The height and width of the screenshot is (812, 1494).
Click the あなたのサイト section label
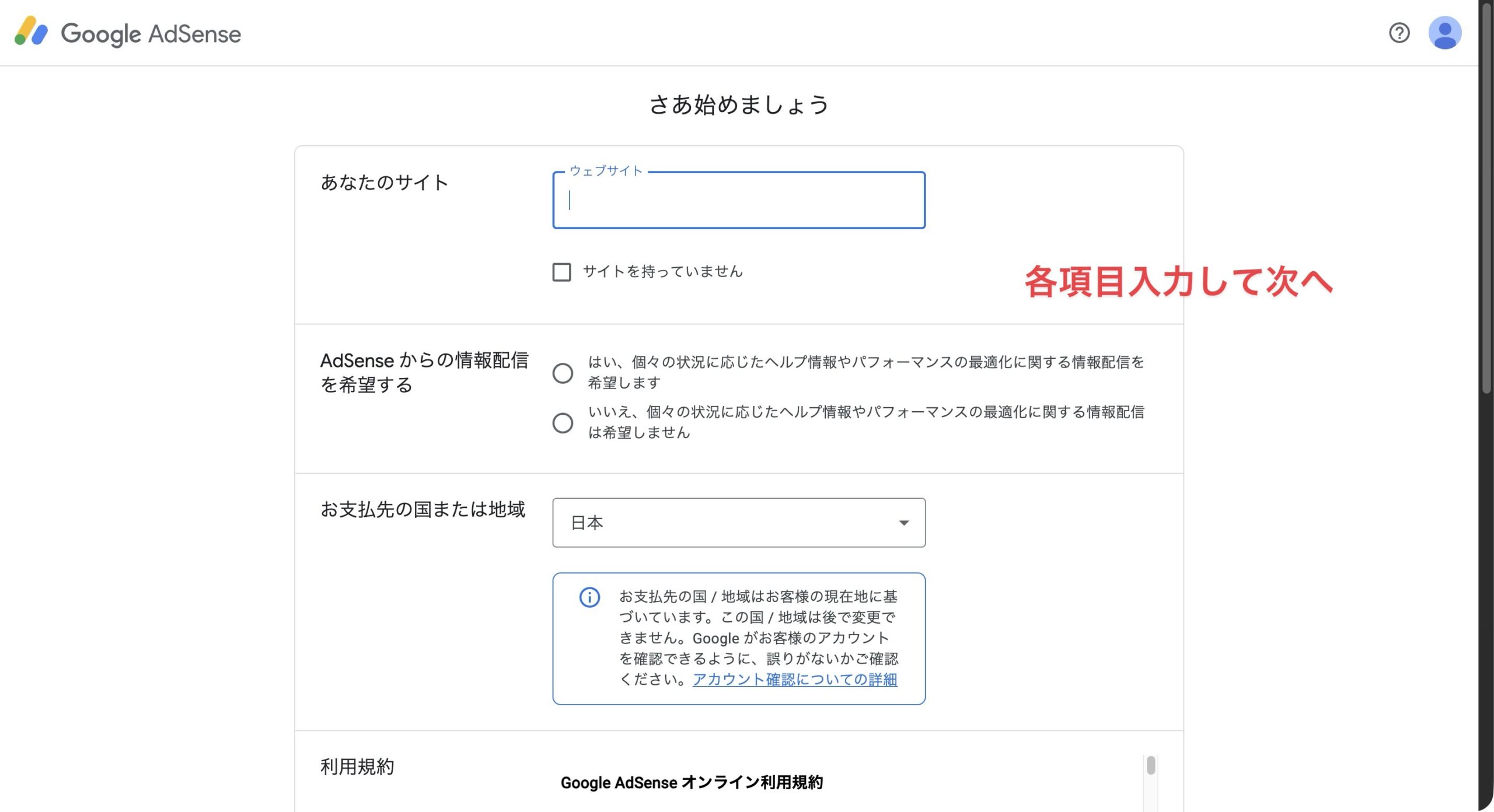(384, 183)
